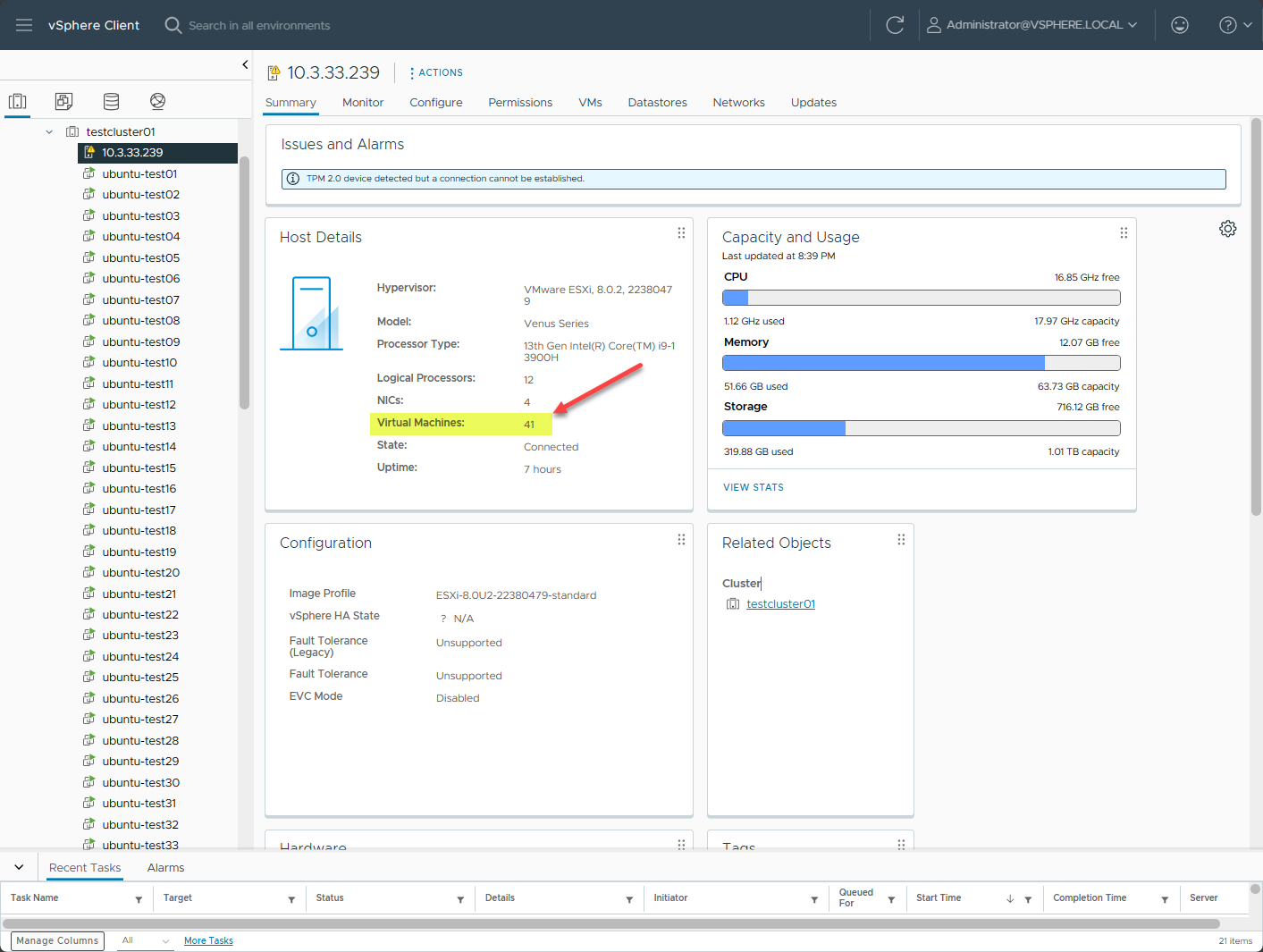Click the tasks panel horizontal scrollbar
The image size is (1263, 952).
[x=610, y=923]
